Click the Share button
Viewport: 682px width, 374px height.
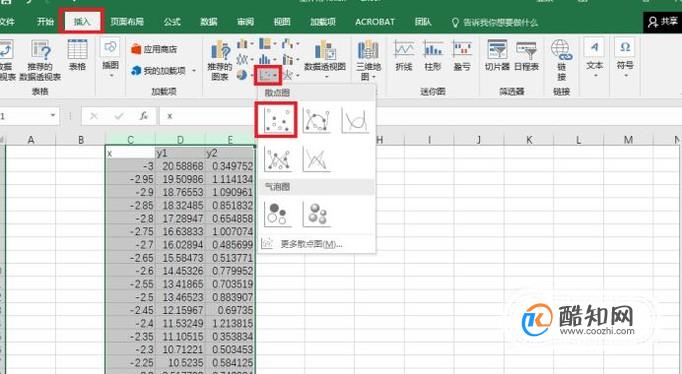point(662,22)
